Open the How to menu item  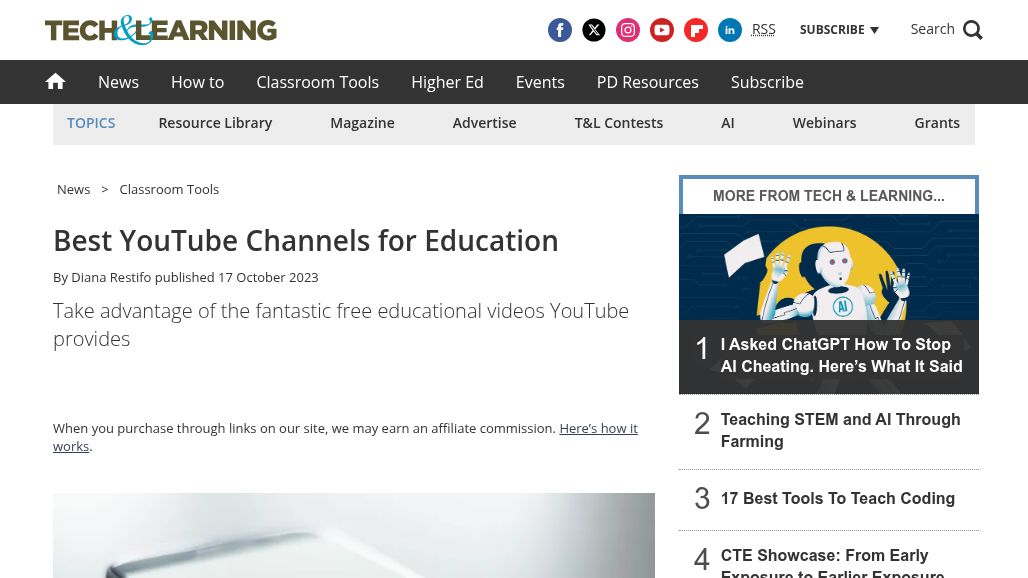click(197, 82)
